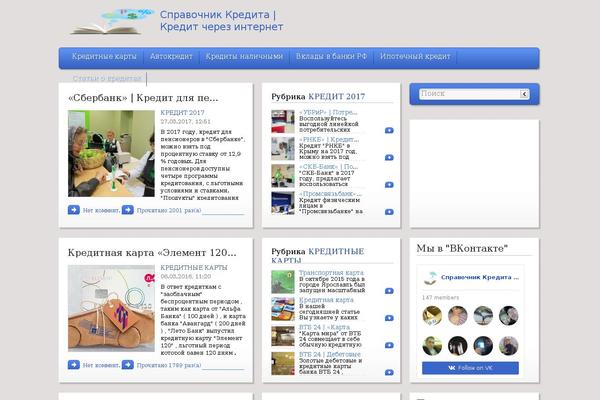Click the СКБ-Банк item thumbnail image

tap(283, 176)
